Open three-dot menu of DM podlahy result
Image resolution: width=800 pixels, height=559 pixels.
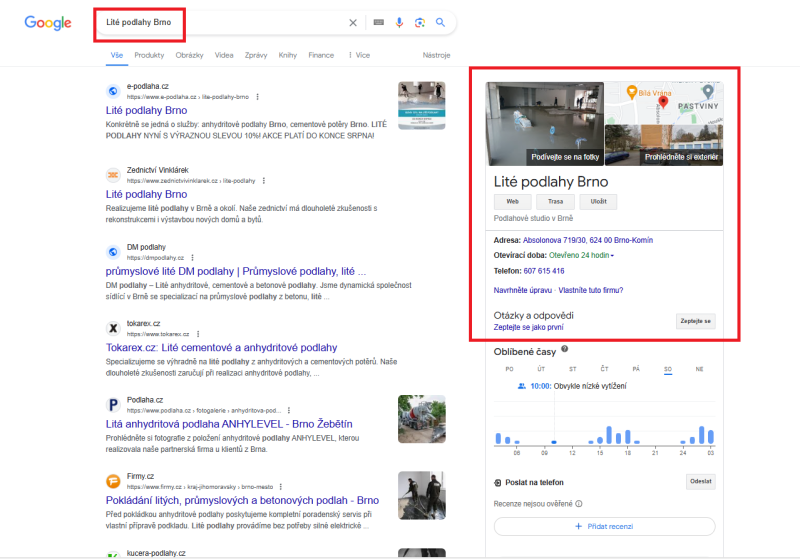192,258
